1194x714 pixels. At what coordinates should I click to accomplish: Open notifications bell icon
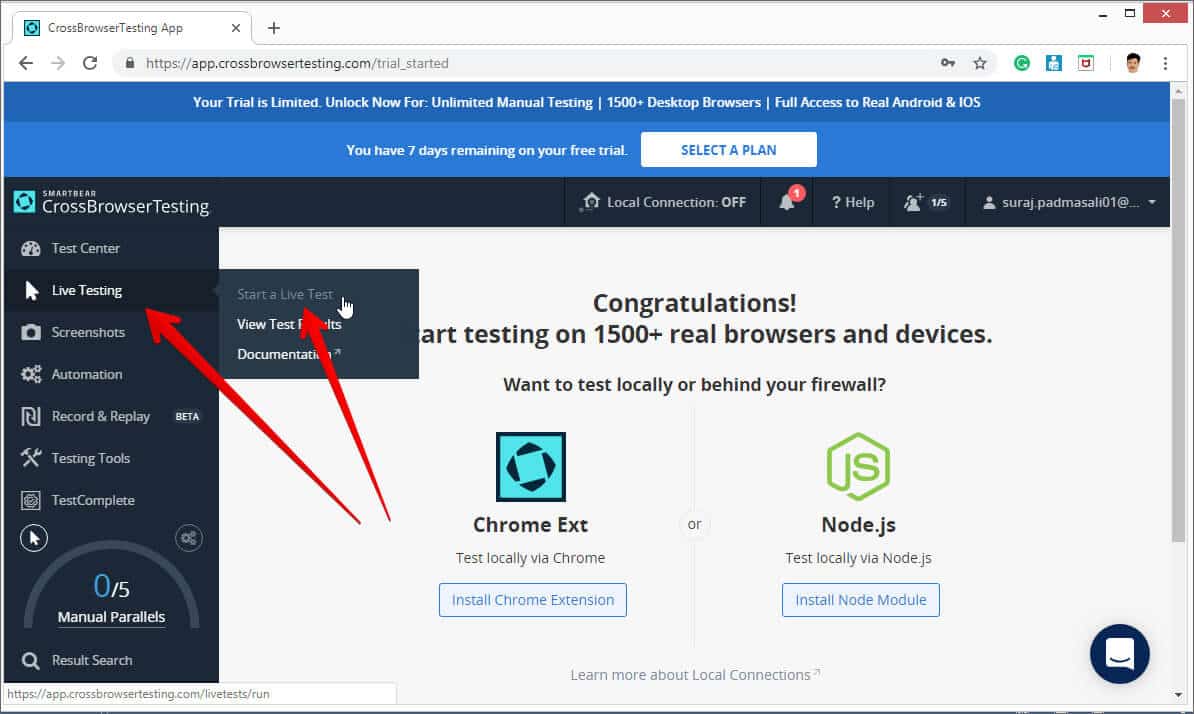[x=787, y=202]
